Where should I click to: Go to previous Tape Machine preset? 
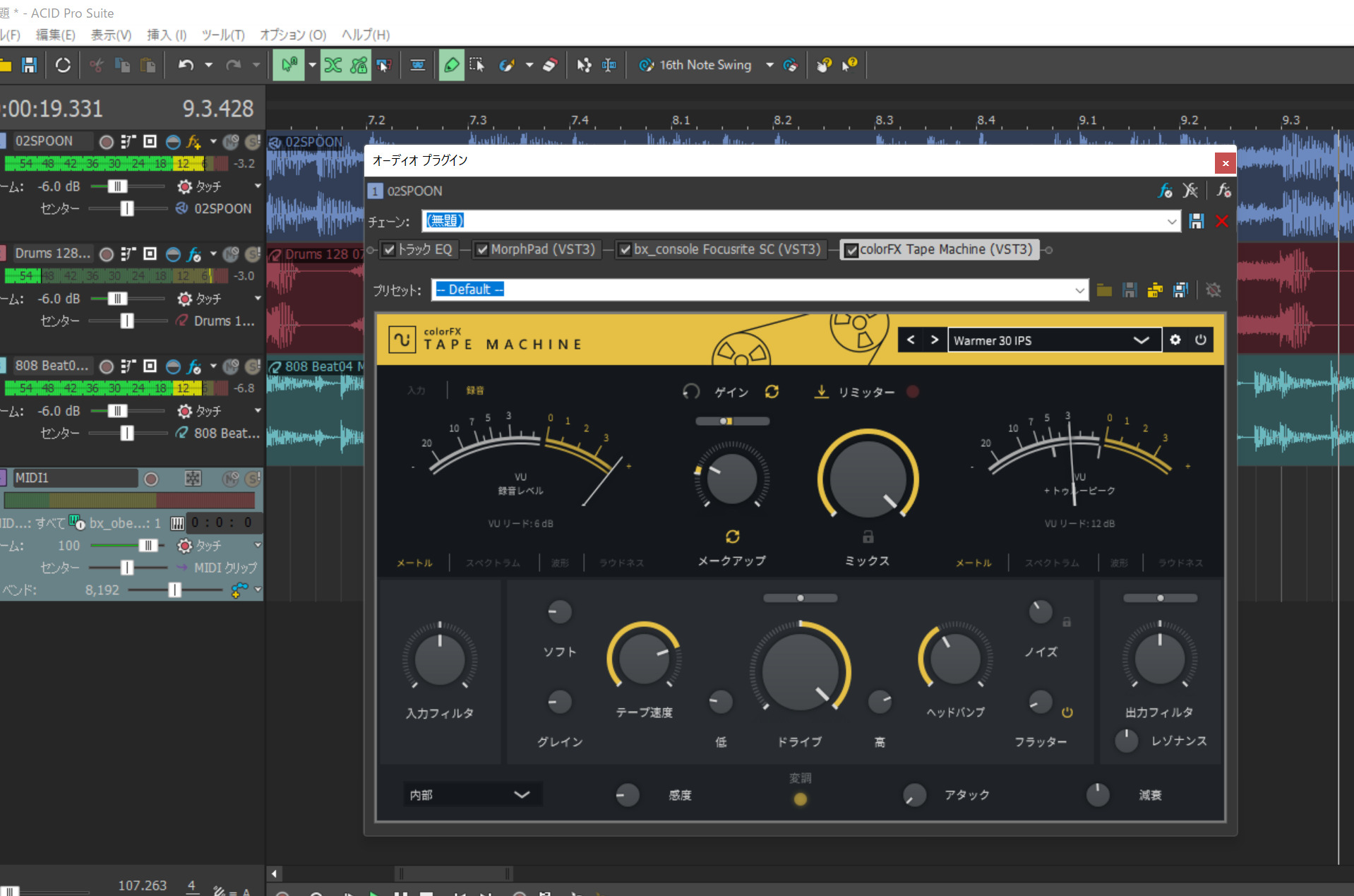click(911, 340)
